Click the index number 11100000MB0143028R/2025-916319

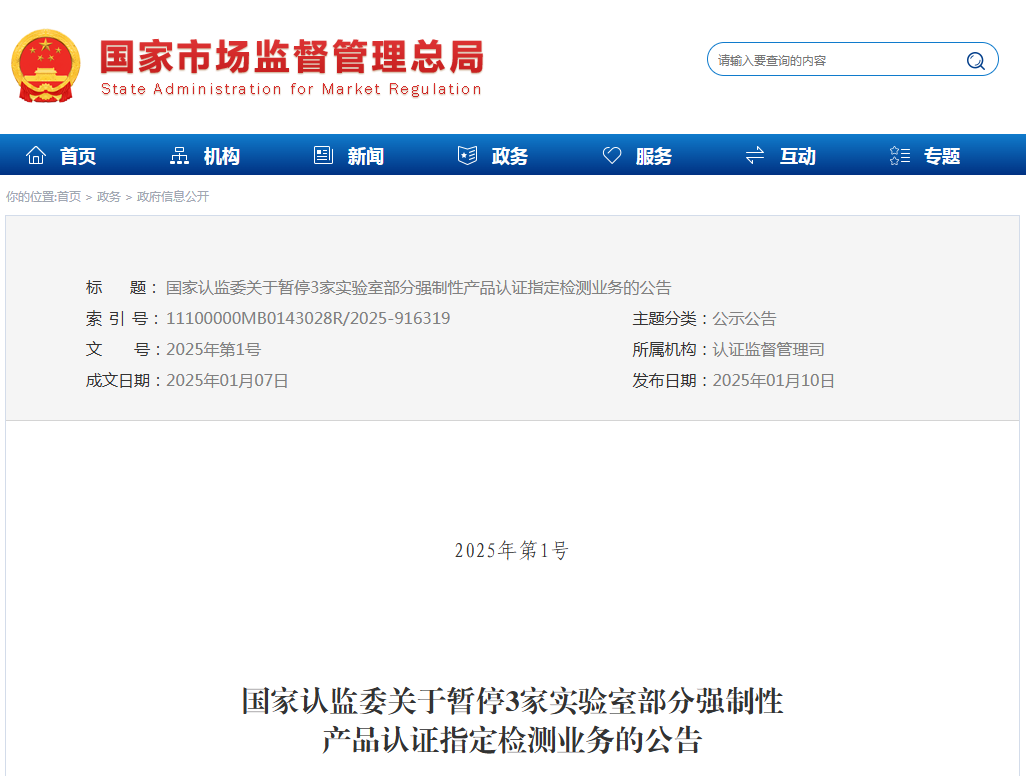(308, 319)
